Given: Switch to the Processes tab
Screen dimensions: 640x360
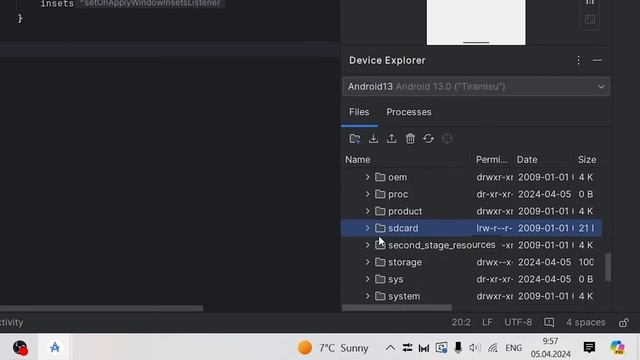Looking at the screenshot, I should [409, 112].
